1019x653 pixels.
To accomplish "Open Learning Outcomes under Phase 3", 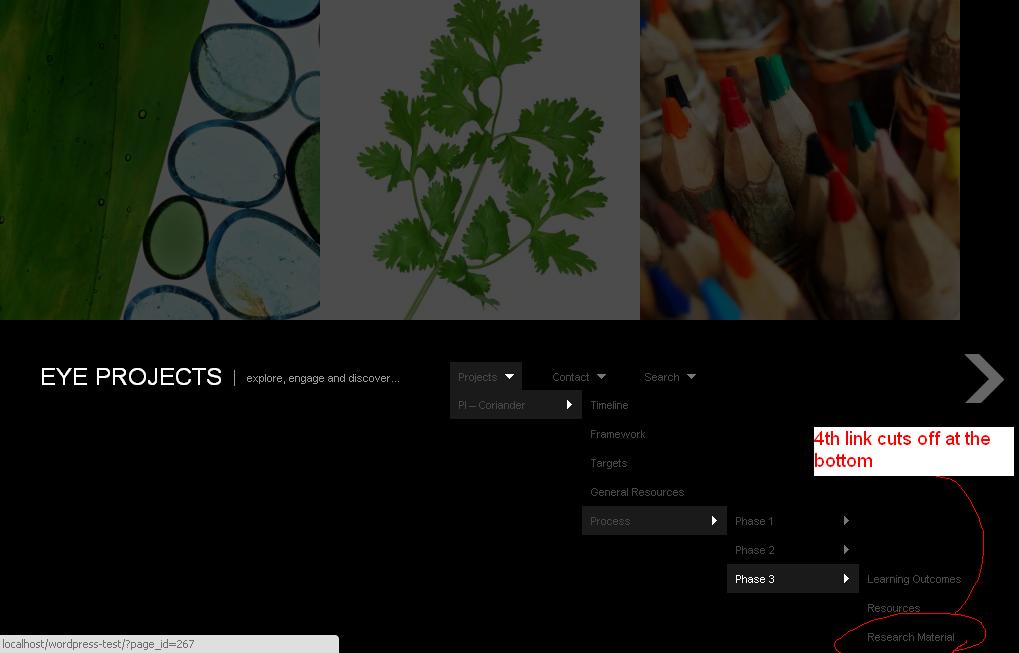I will [914, 579].
